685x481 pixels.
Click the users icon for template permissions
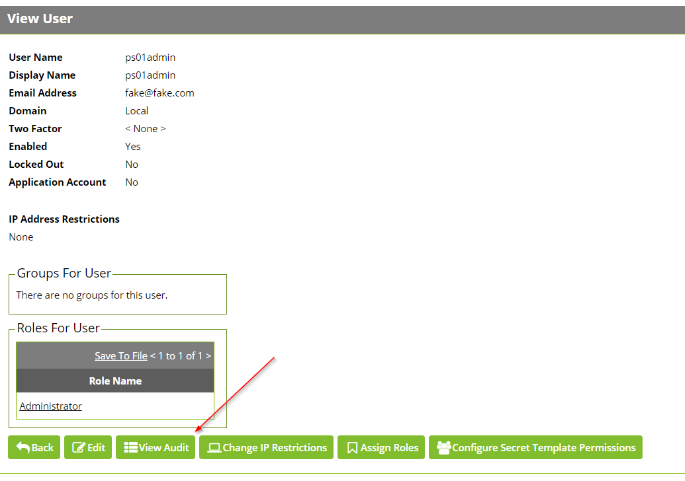point(443,448)
